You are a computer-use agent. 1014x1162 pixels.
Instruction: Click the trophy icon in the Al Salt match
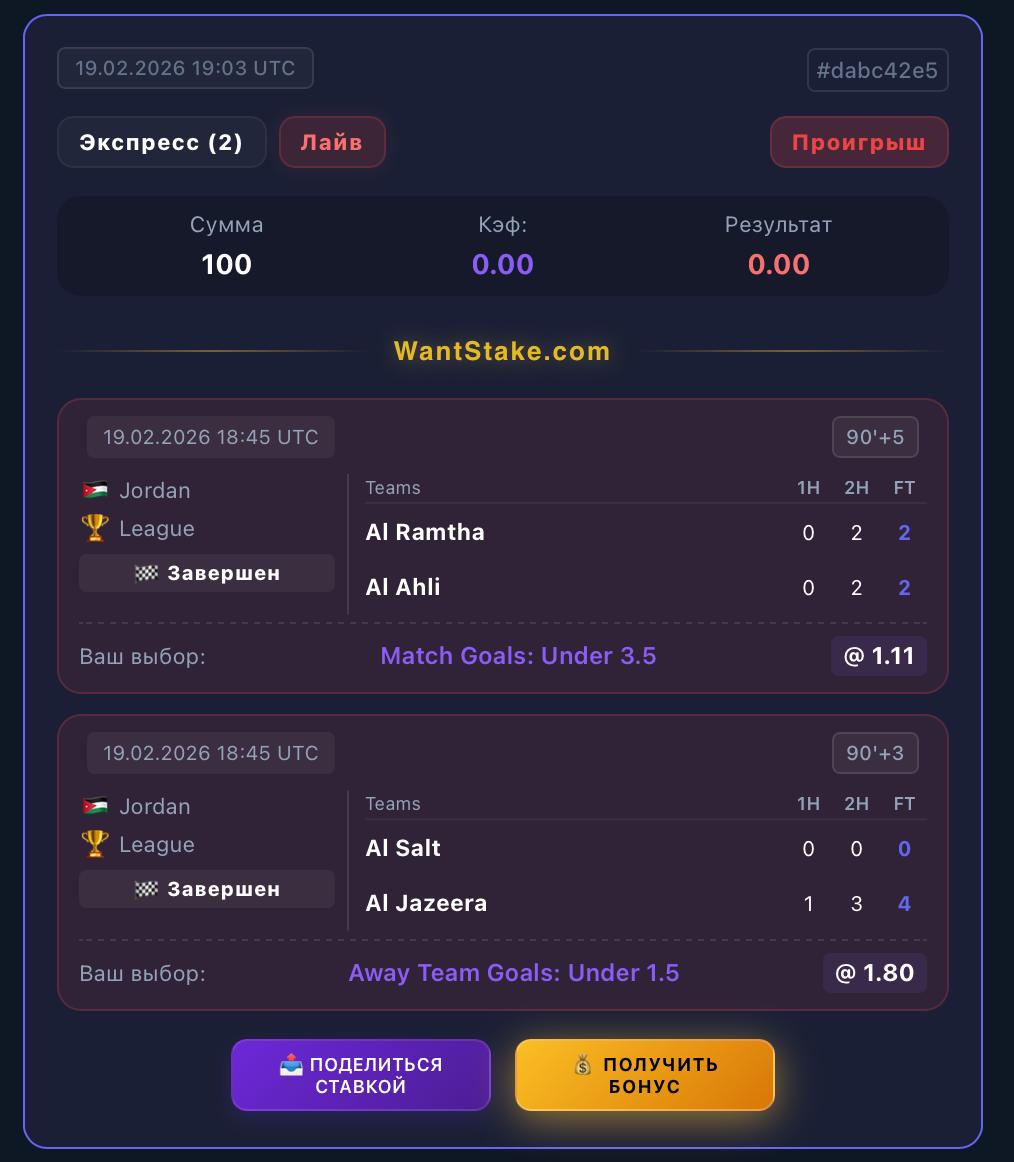(95, 844)
